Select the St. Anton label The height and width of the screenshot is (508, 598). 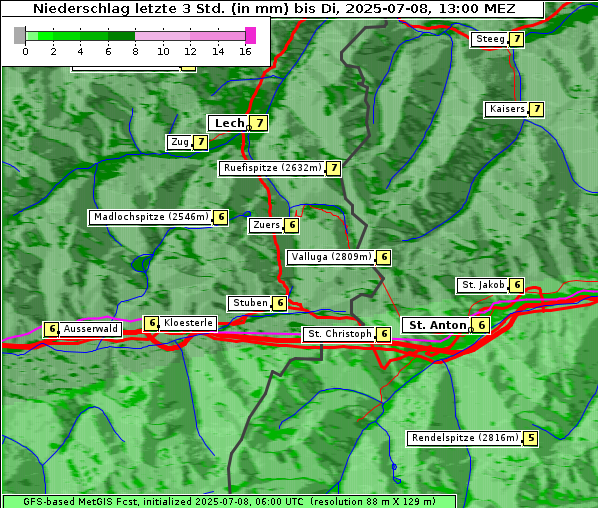[437, 325]
